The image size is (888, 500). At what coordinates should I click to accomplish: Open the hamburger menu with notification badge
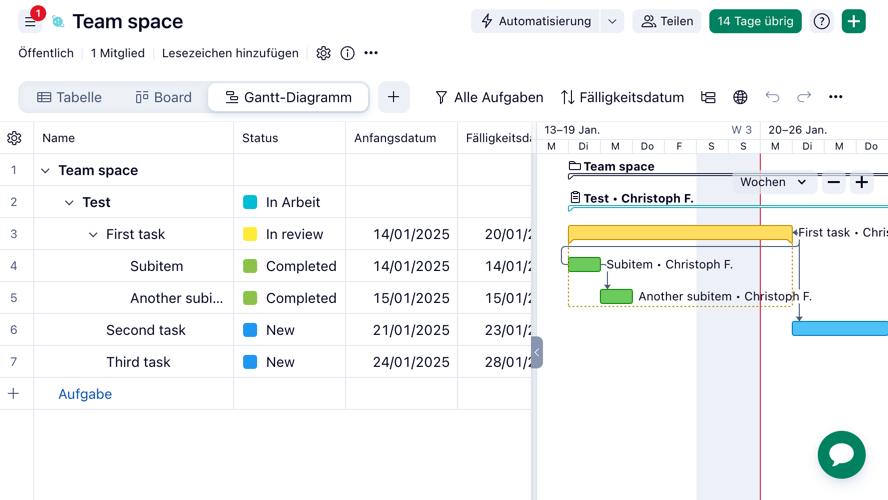(30, 21)
